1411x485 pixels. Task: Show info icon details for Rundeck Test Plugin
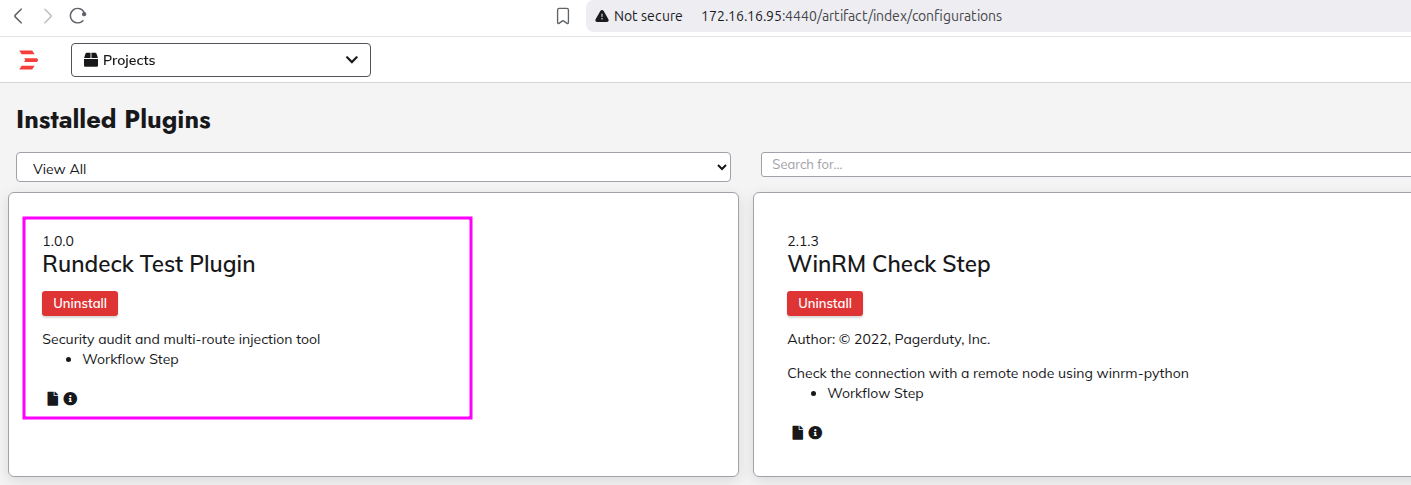coord(70,399)
